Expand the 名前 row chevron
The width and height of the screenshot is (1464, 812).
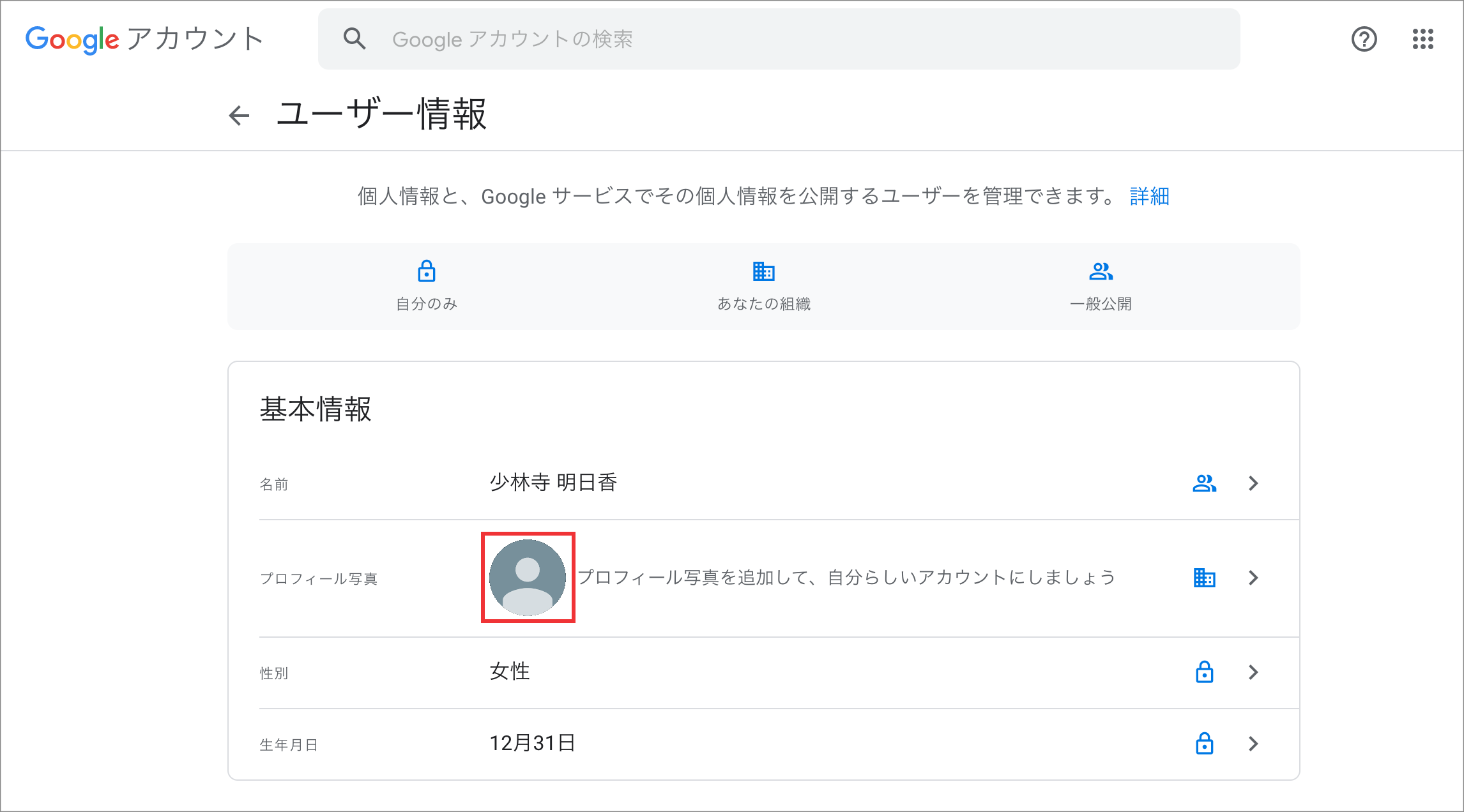point(1253,483)
